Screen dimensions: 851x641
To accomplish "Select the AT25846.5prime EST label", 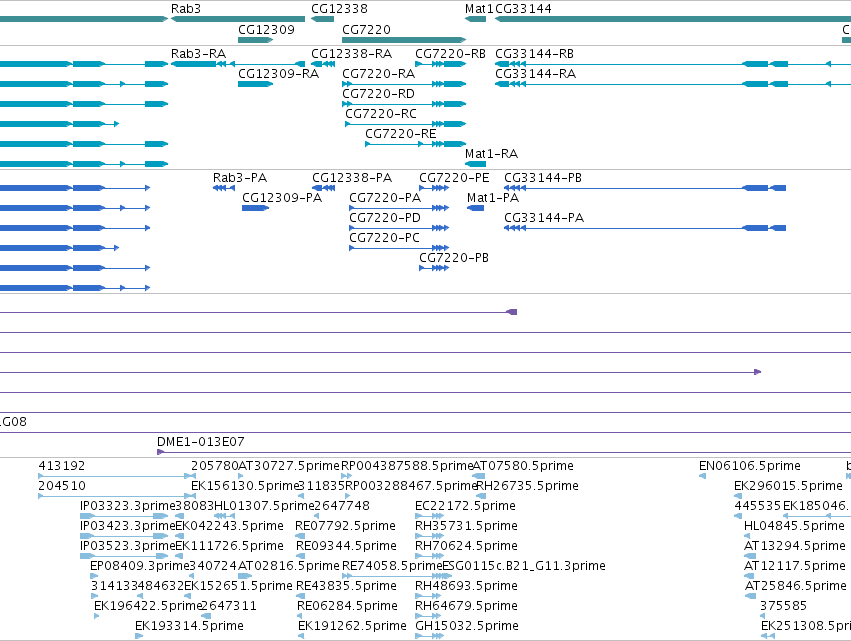I will pyautogui.click(x=795, y=587).
